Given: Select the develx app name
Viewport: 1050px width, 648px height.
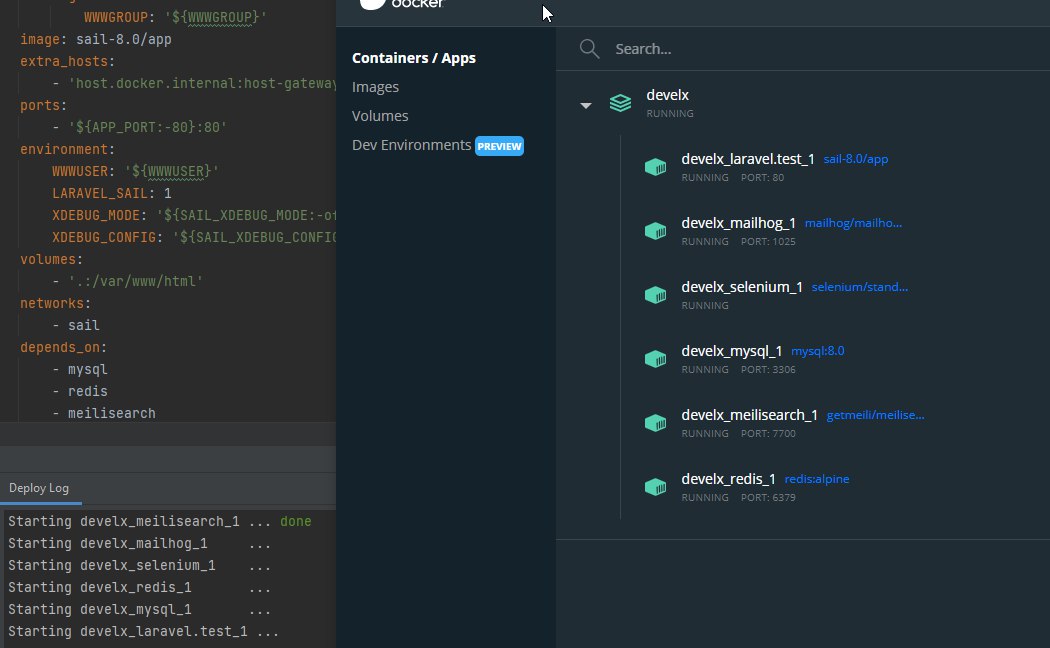Looking at the screenshot, I should click(668, 95).
